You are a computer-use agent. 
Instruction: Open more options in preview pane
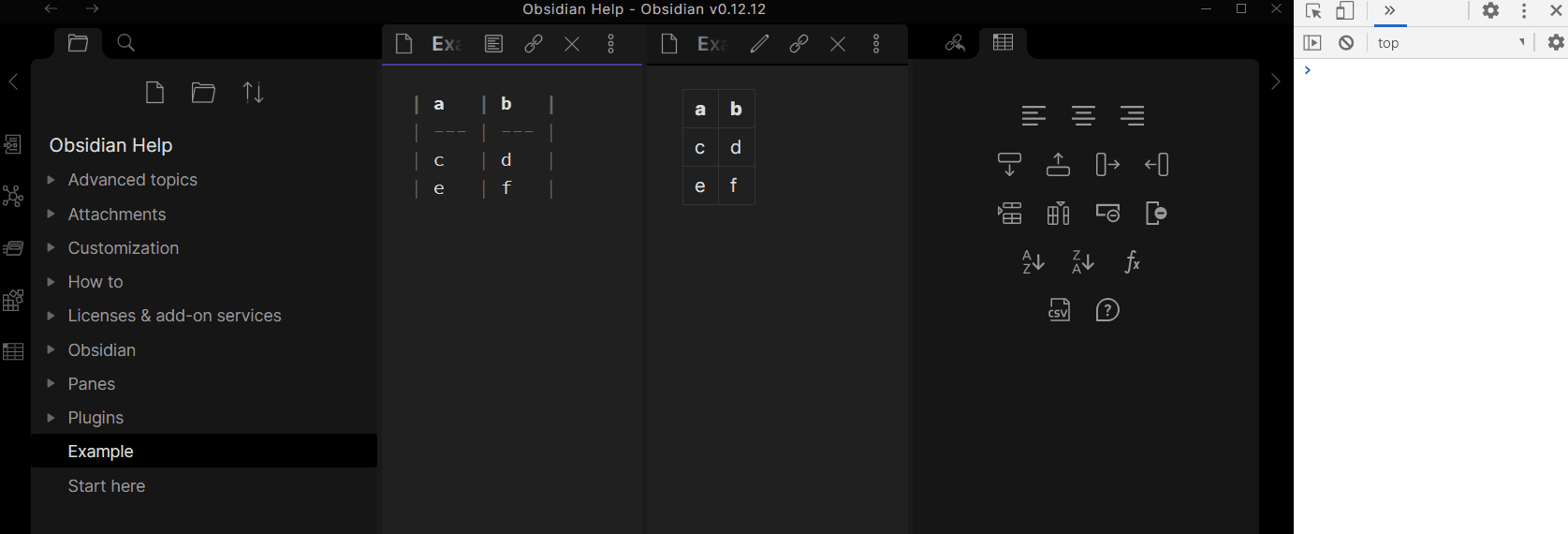pyautogui.click(x=876, y=44)
